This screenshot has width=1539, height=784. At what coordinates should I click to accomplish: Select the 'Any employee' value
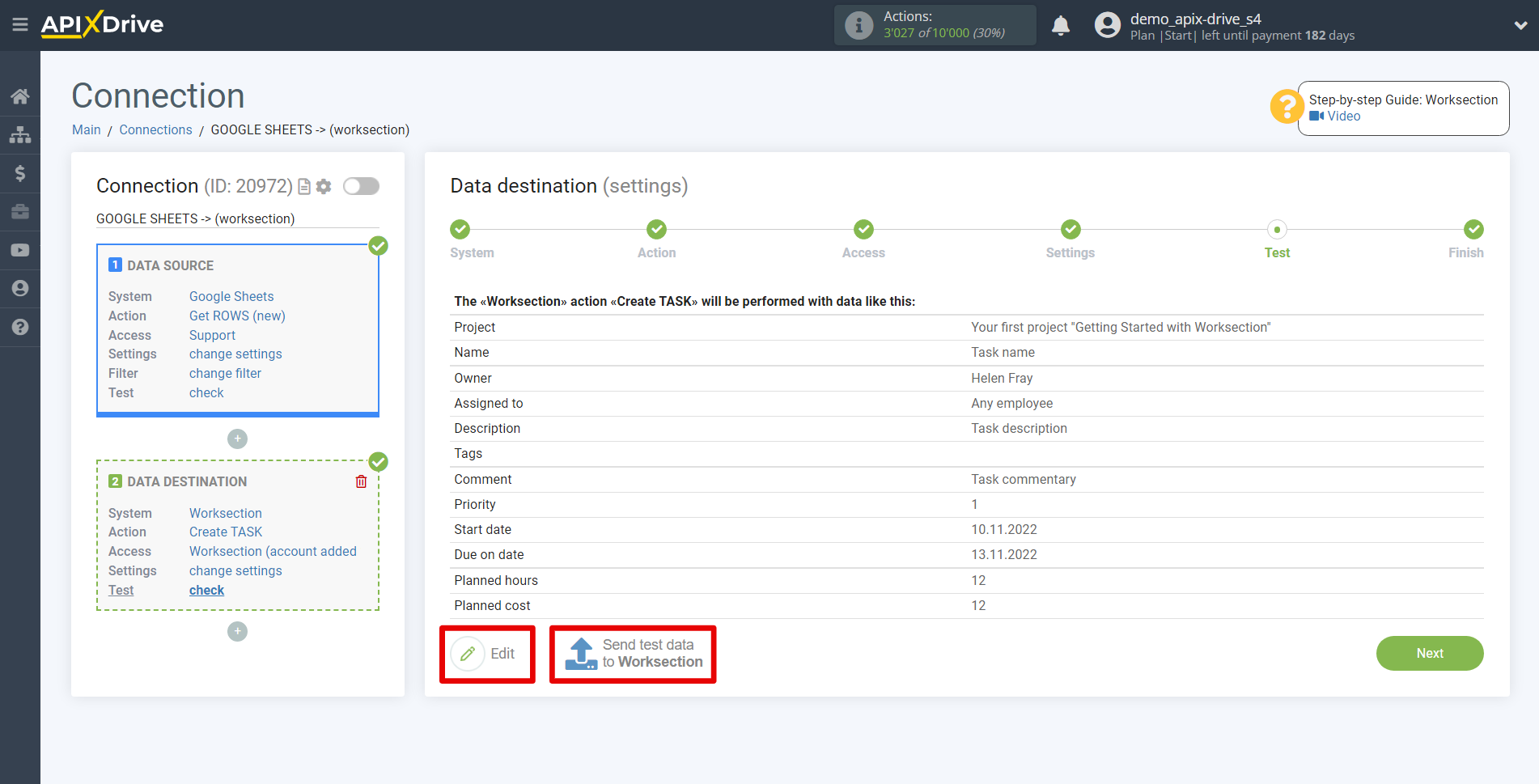click(1012, 403)
